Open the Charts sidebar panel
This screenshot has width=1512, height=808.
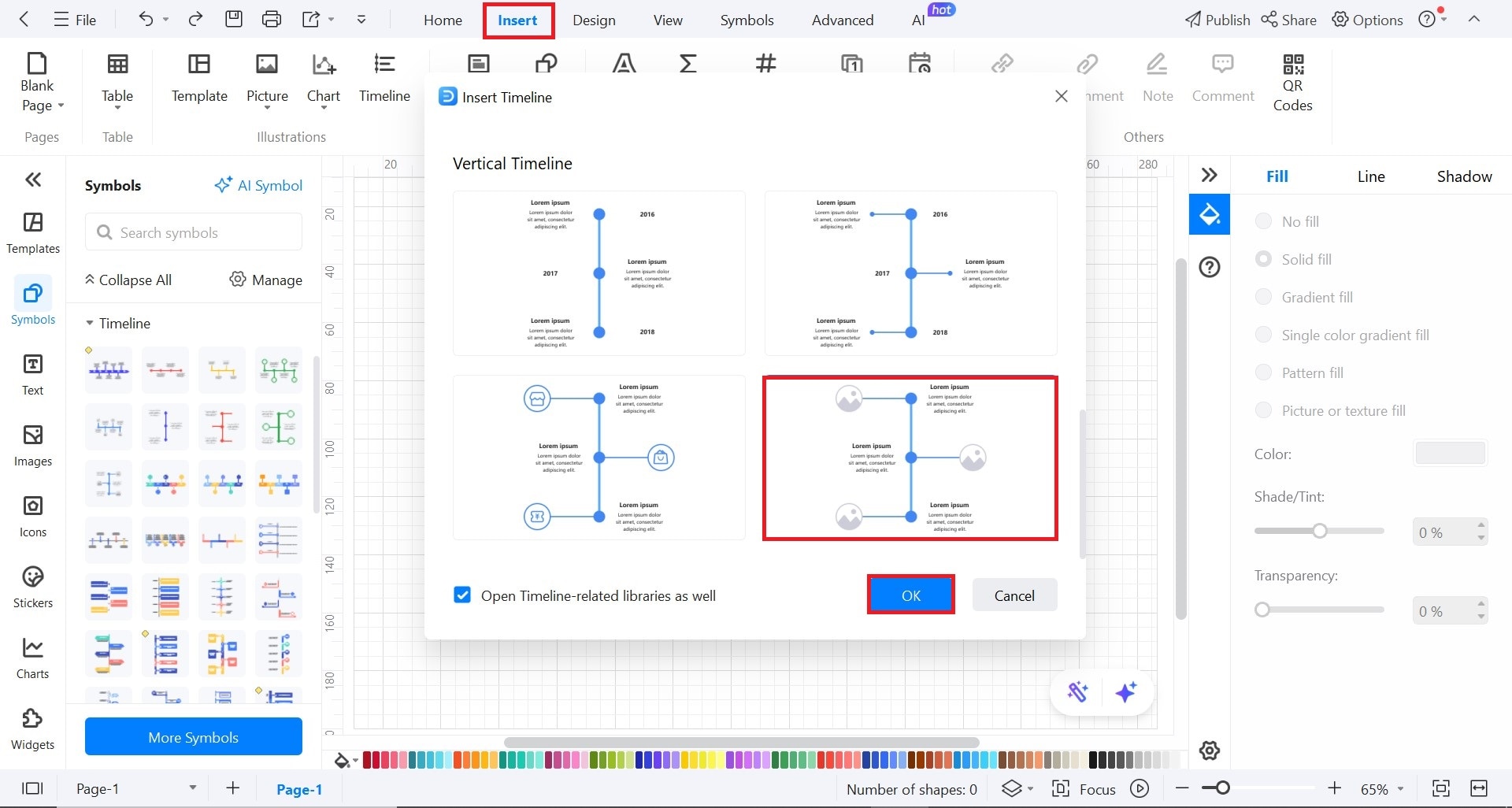point(33,658)
